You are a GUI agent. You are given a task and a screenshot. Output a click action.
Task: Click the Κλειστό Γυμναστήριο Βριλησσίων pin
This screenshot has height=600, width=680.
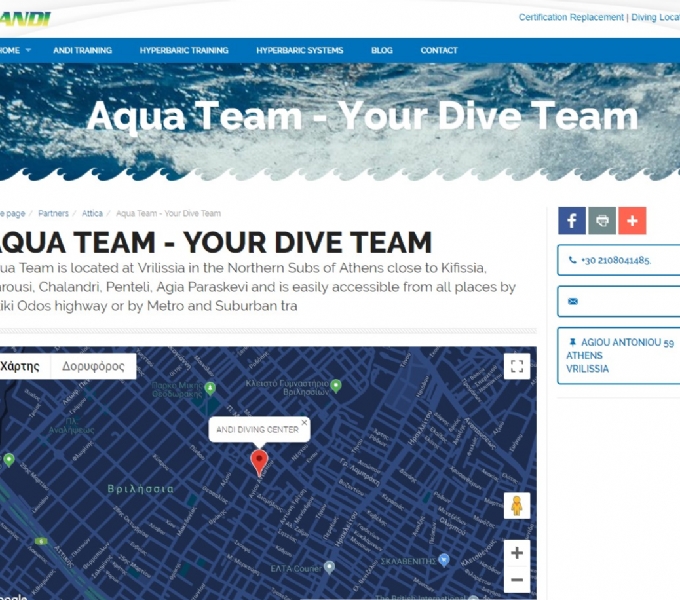point(336,385)
